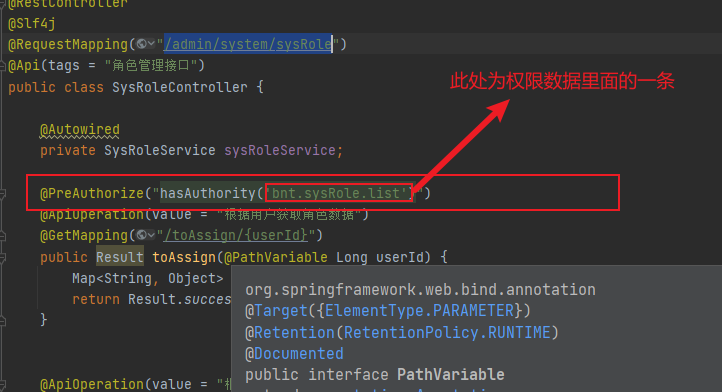Click the return Result.success statement
This screenshot has height=392, width=722.
click(151, 299)
